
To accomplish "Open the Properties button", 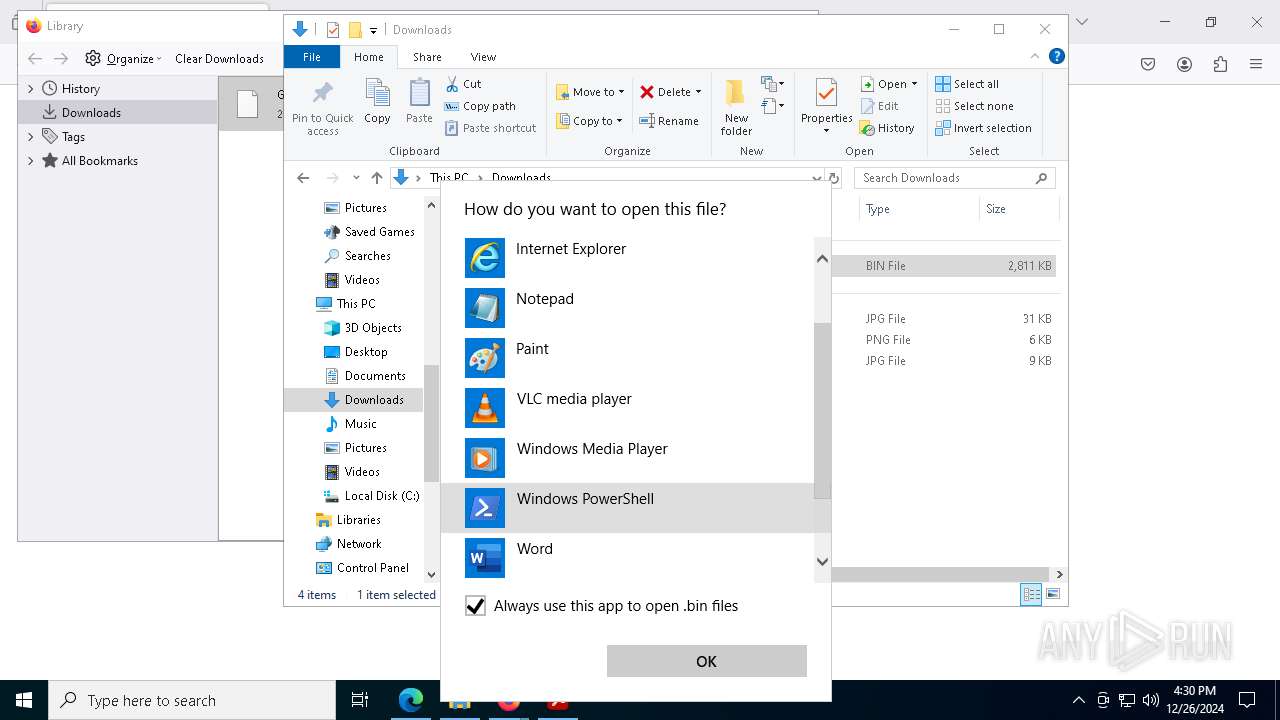I will point(826,108).
